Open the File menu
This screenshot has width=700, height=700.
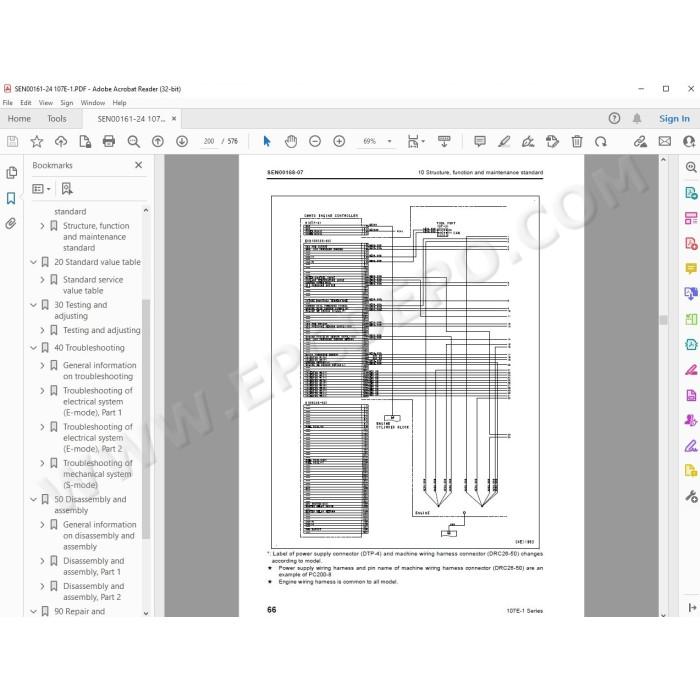8,103
